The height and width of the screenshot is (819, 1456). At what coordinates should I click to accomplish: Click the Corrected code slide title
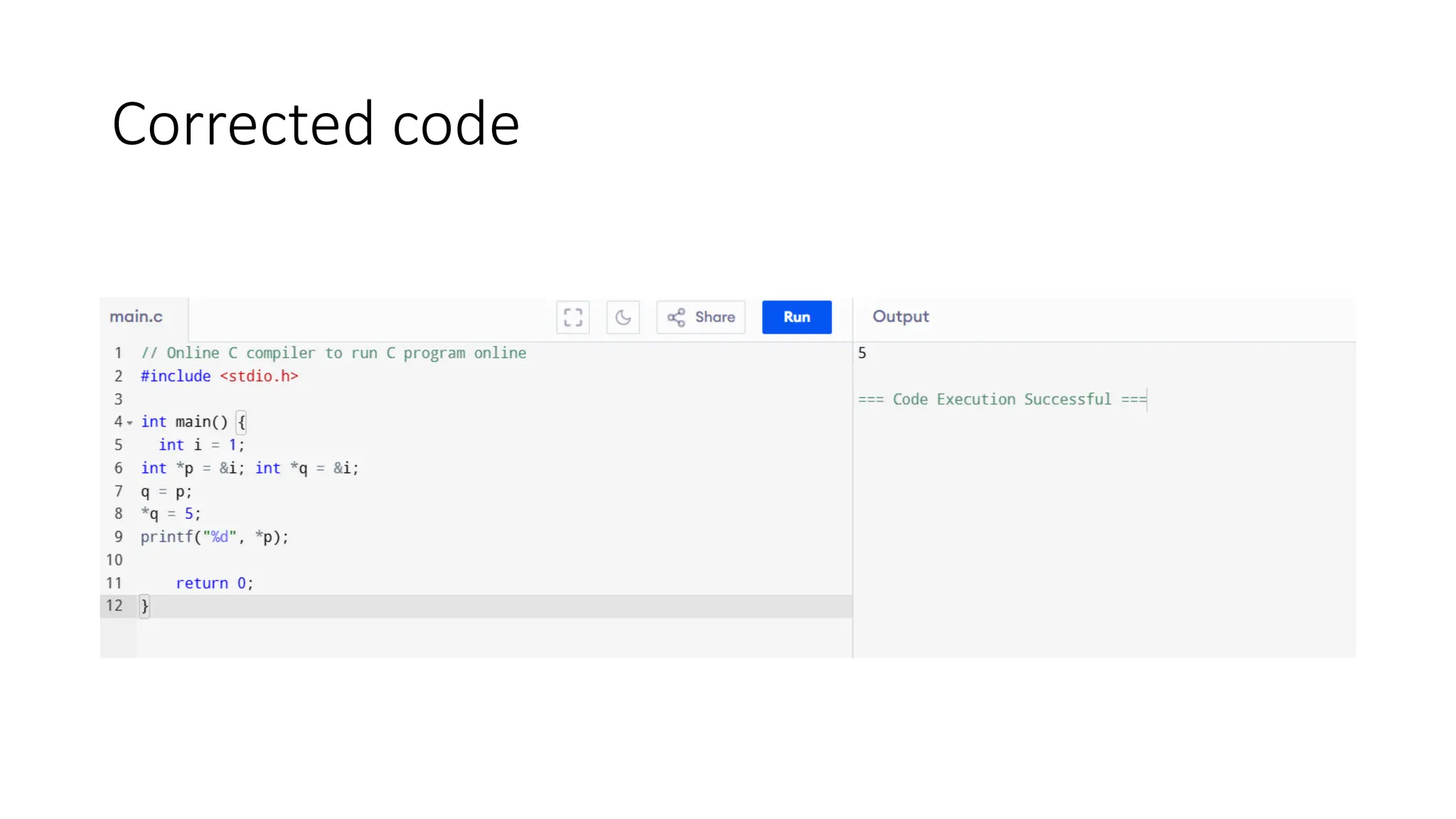click(316, 124)
